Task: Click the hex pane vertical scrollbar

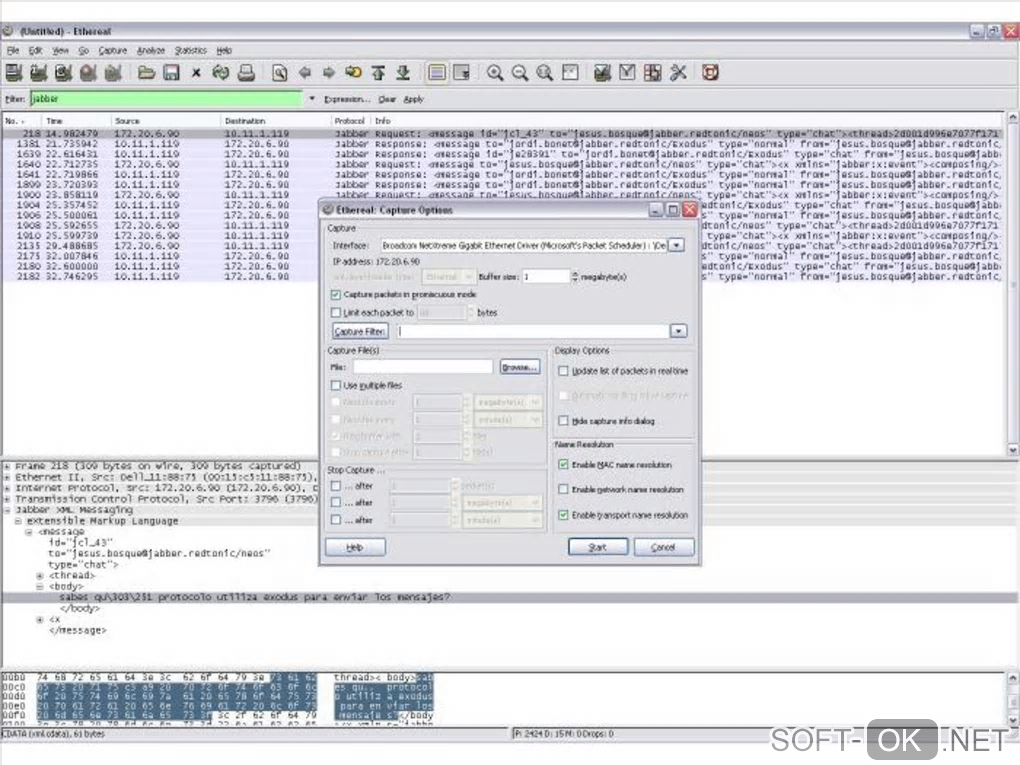Action: pos(1013,699)
